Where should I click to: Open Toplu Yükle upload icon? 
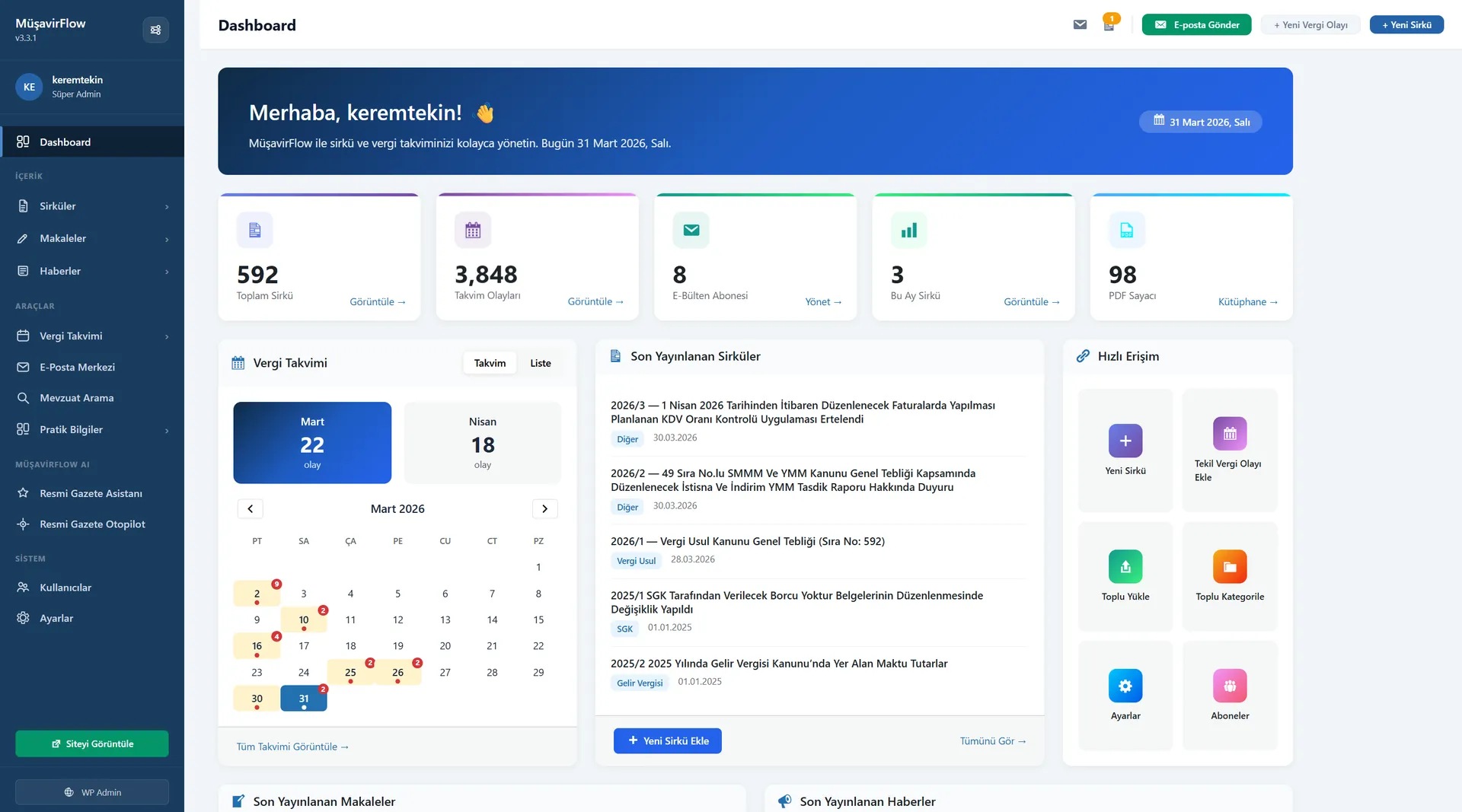click(1125, 566)
